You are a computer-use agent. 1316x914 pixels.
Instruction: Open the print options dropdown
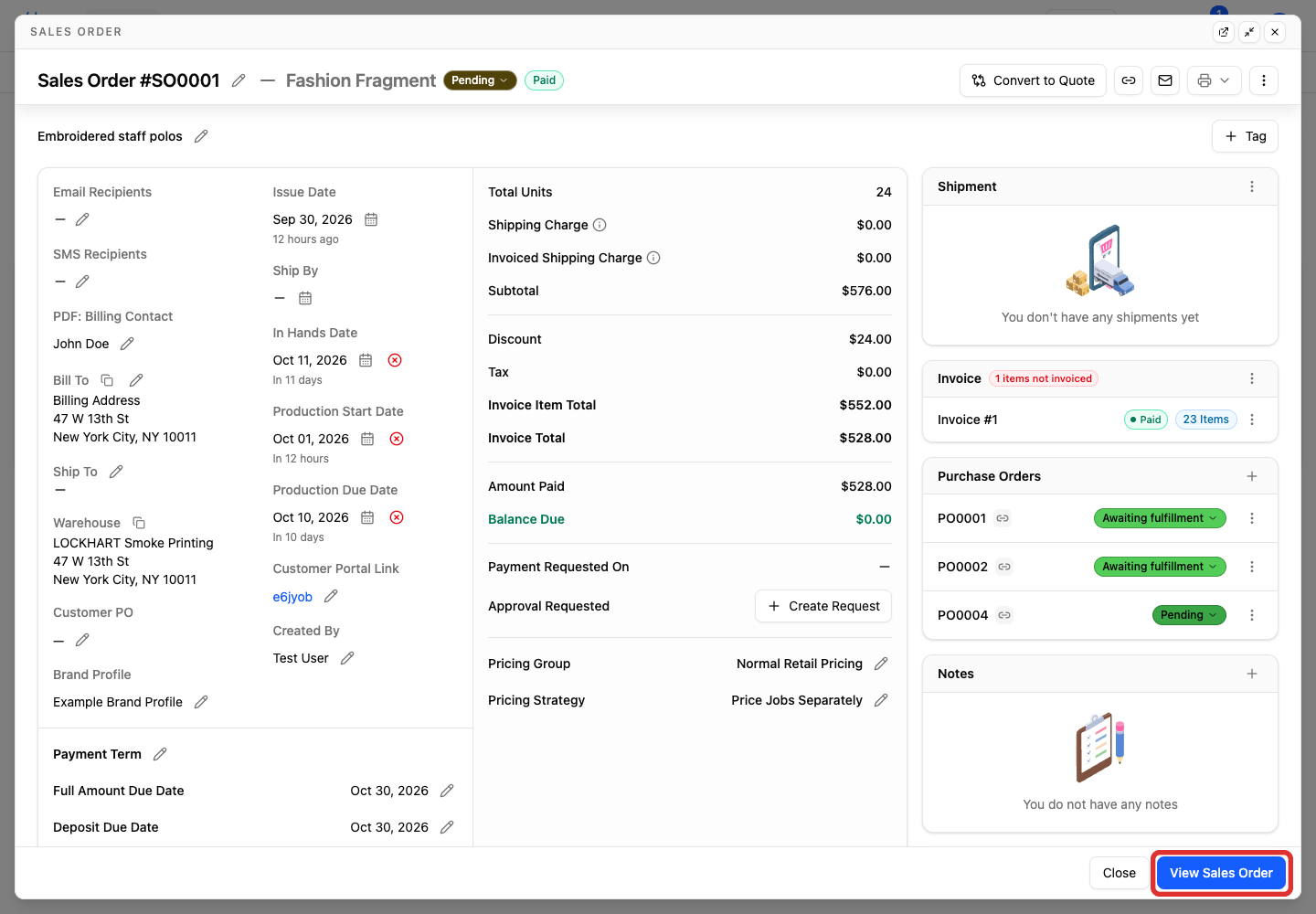tap(1215, 80)
